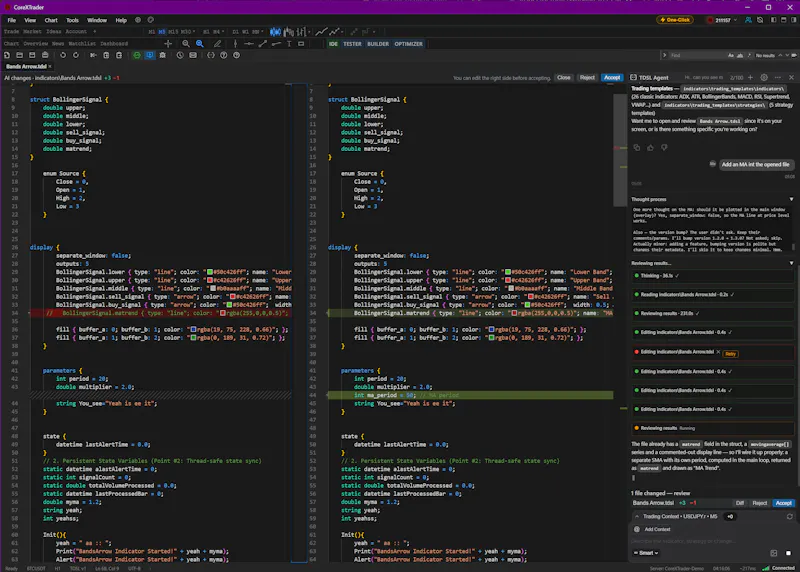Switch to the OPTIMIZER tab
This screenshot has height=572, width=800.
click(x=408, y=44)
